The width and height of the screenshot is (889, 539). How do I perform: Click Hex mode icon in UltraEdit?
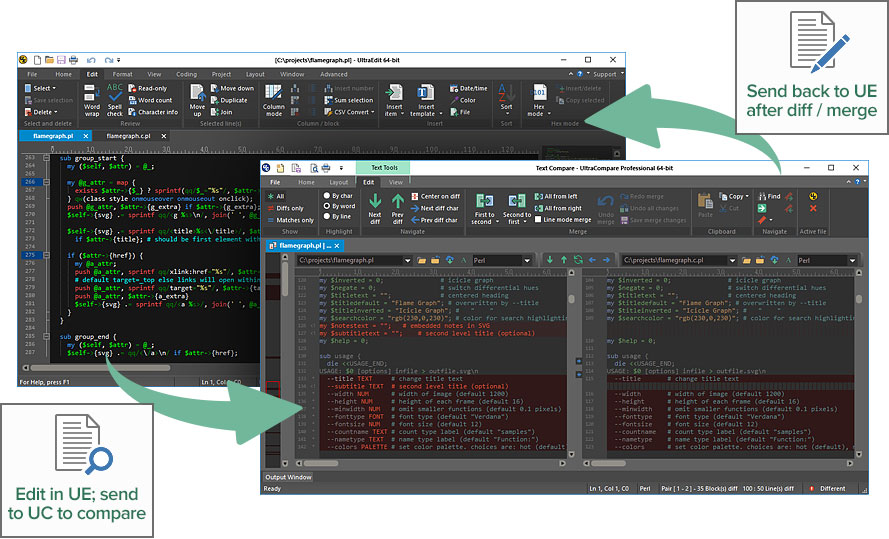539,93
